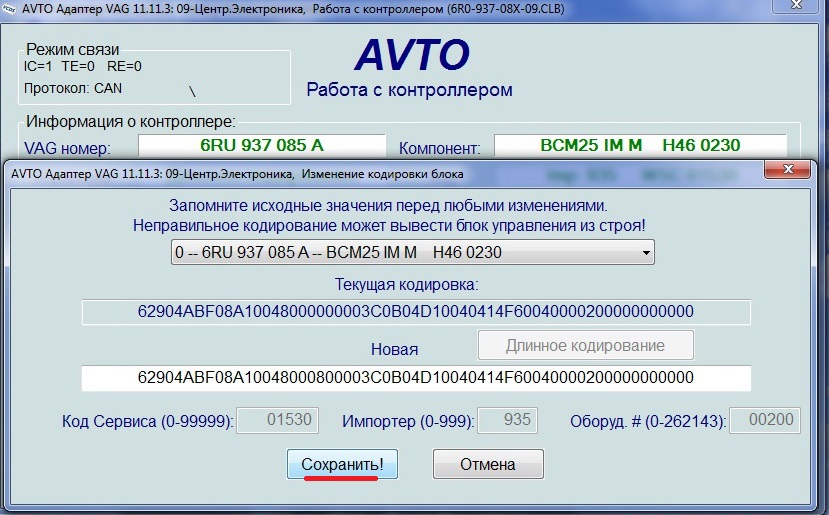Click the Компонент value box
Image resolution: width=829 pixels, height=515 pixels.
[x=640, y=146]
